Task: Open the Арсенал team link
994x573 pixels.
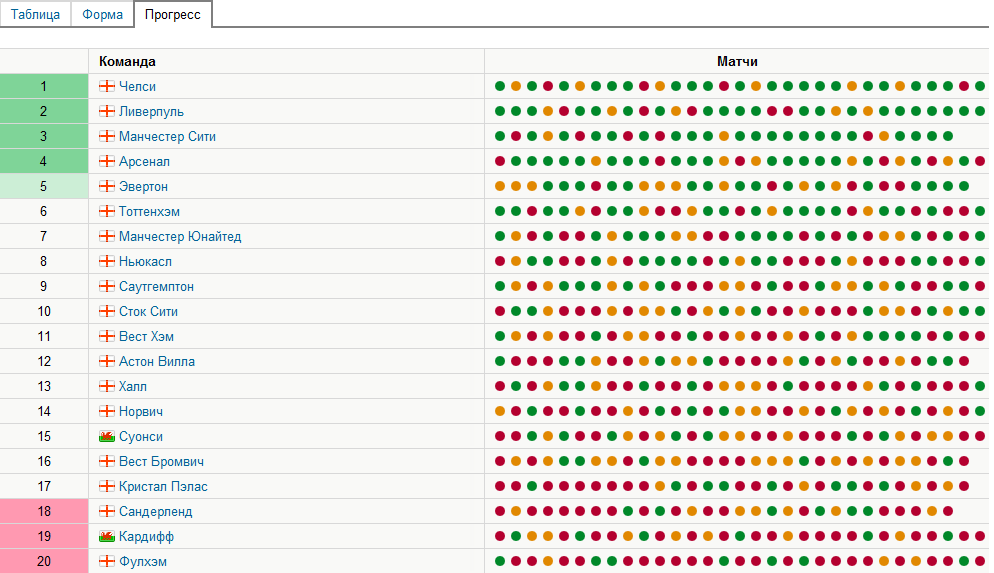Action: (x=144, y=162)
